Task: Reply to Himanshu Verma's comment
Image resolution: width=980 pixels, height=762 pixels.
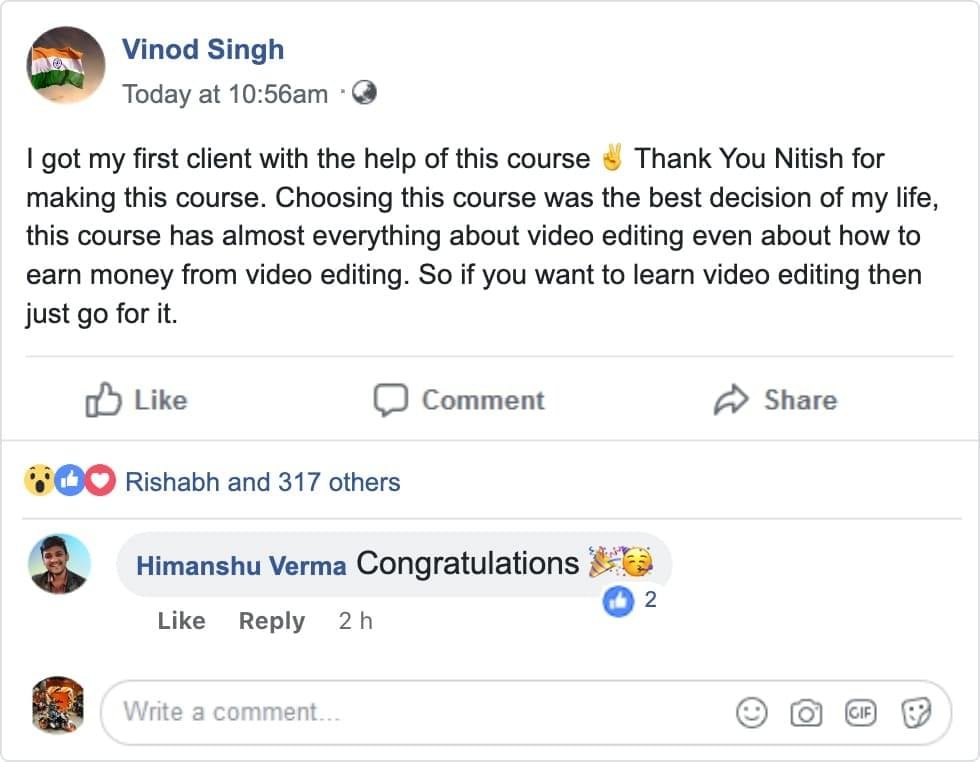Action: click(x=271, y=621)
